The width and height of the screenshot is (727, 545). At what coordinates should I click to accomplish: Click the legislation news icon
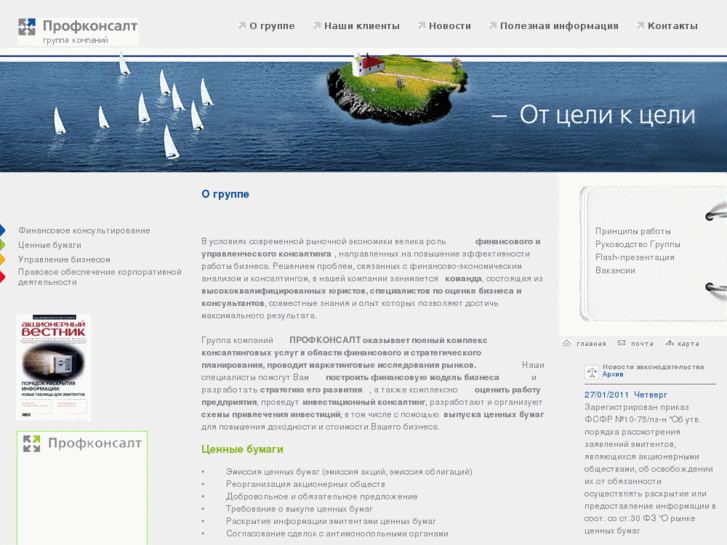(591, 371)
